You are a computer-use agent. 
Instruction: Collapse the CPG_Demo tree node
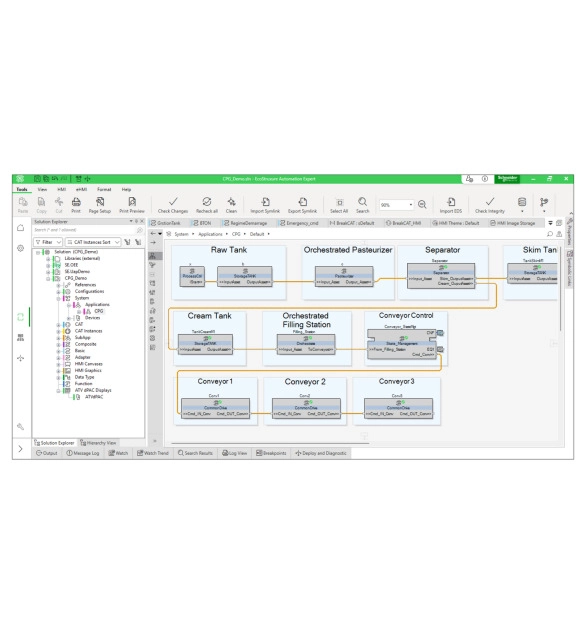point(48,278)
